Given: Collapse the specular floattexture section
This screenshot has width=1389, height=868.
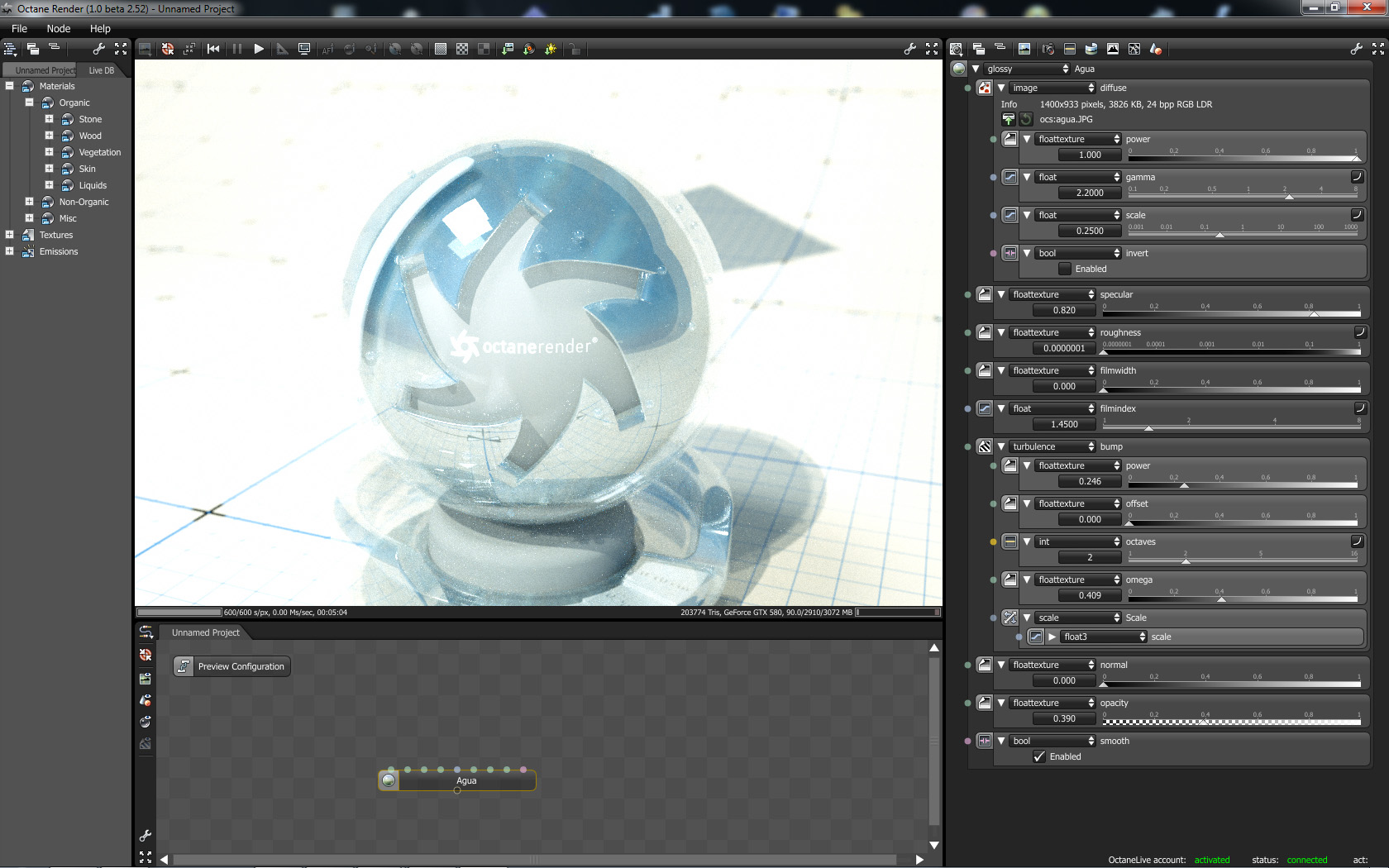Looking at the screenshot, I should [1001, 294].
